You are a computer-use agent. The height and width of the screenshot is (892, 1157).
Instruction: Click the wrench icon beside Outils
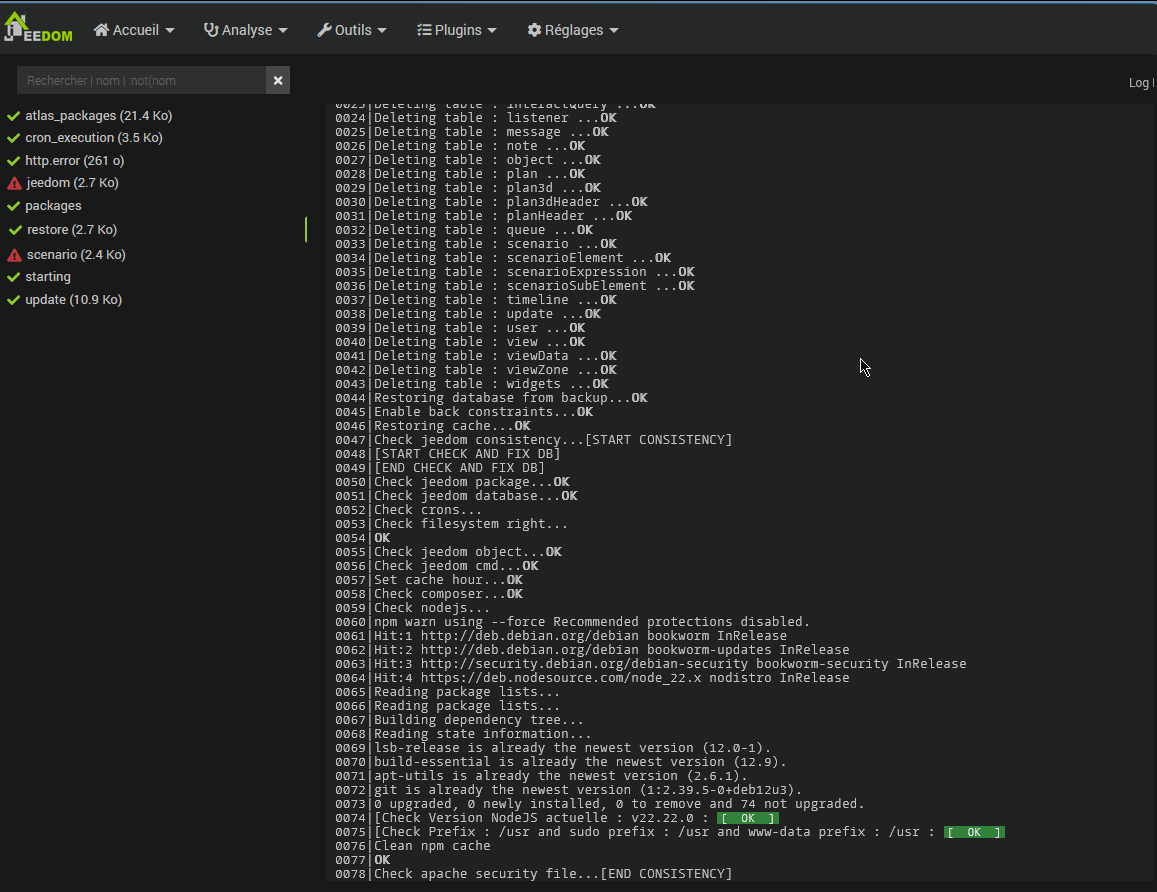[x=324, y=30]
